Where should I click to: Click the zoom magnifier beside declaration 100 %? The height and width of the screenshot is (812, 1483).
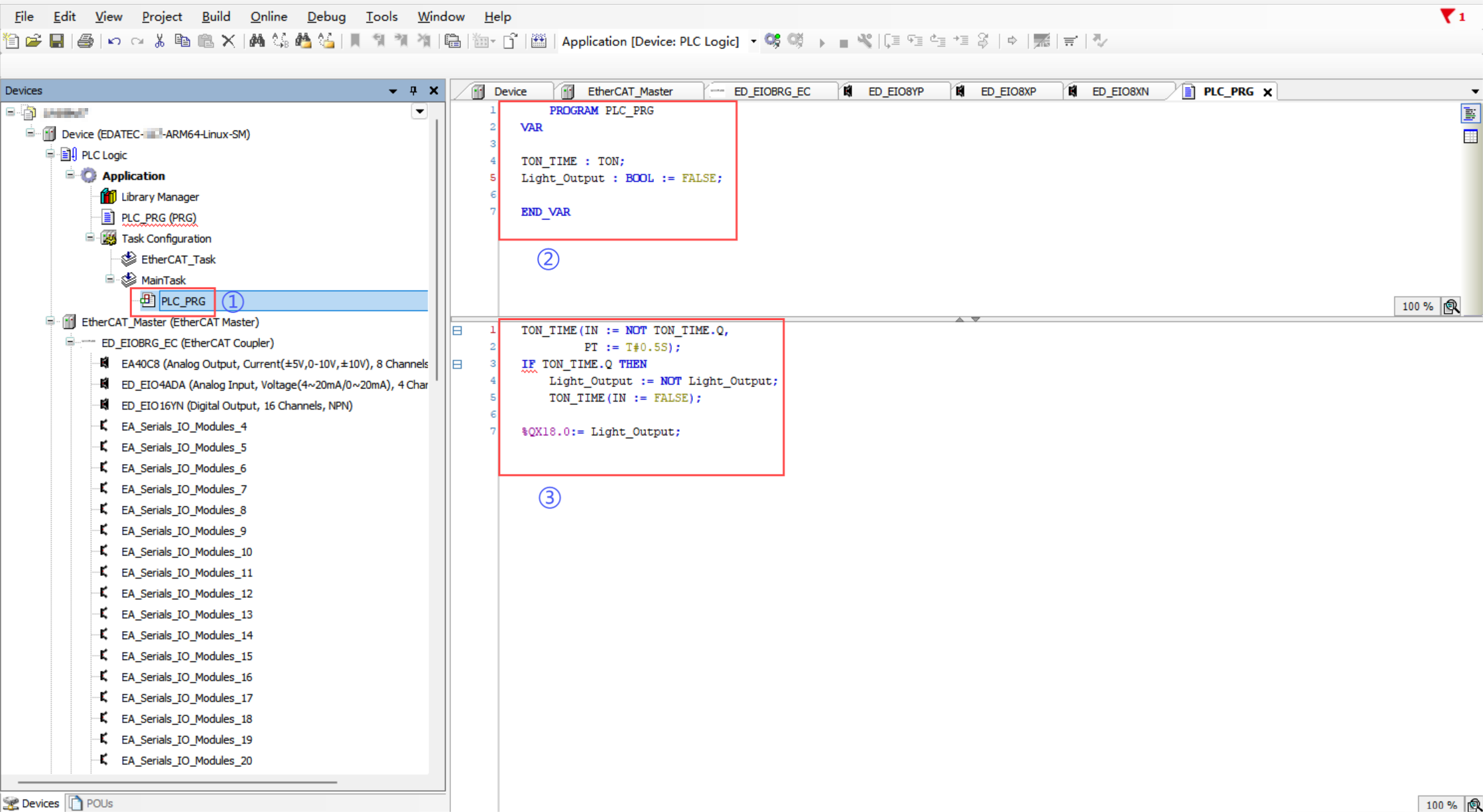(x=1451, y=306)
